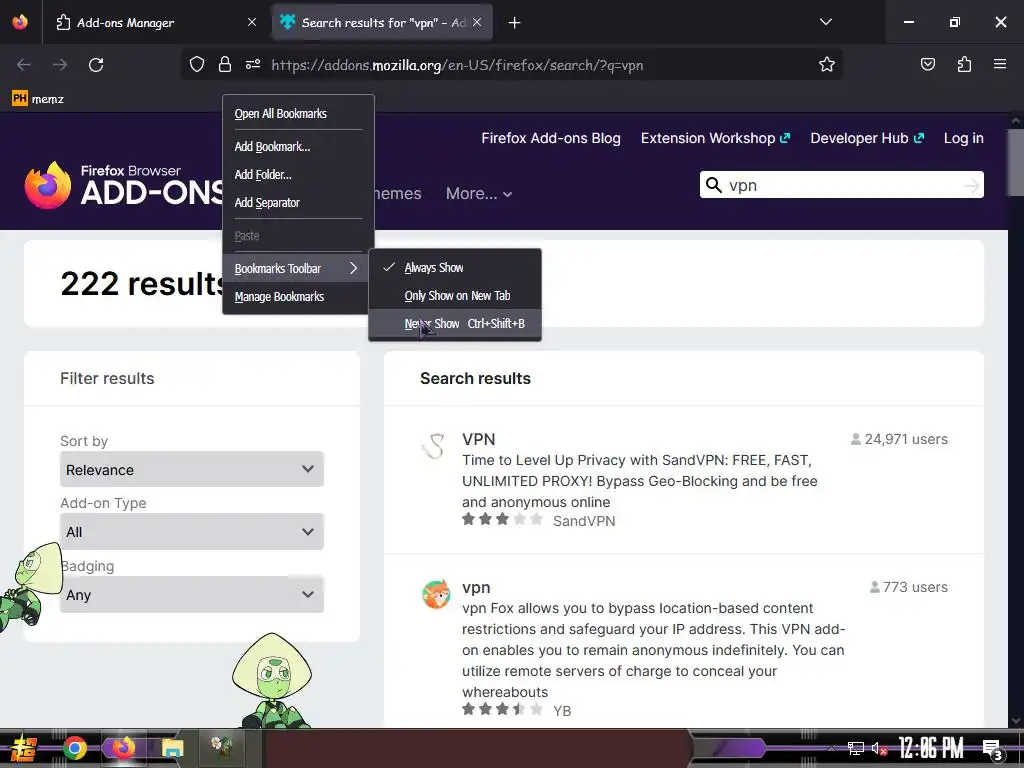Open the plant icon app on taskbar

[222, 748]
